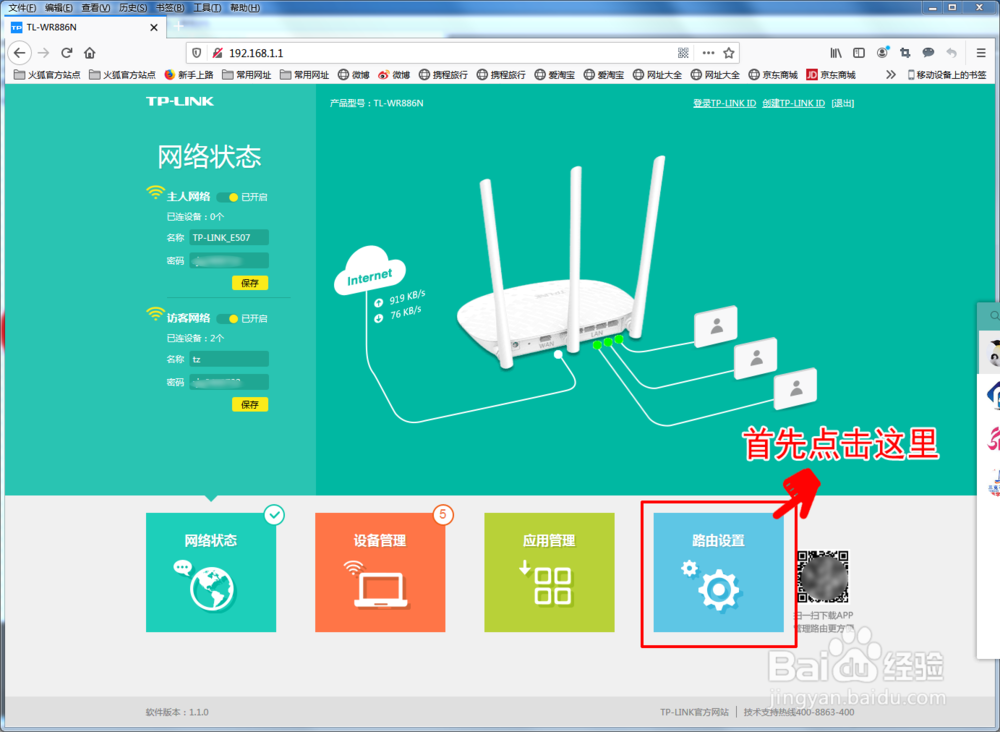
Task: Open the page actions three-dot menu
Action: coord(708,53)
